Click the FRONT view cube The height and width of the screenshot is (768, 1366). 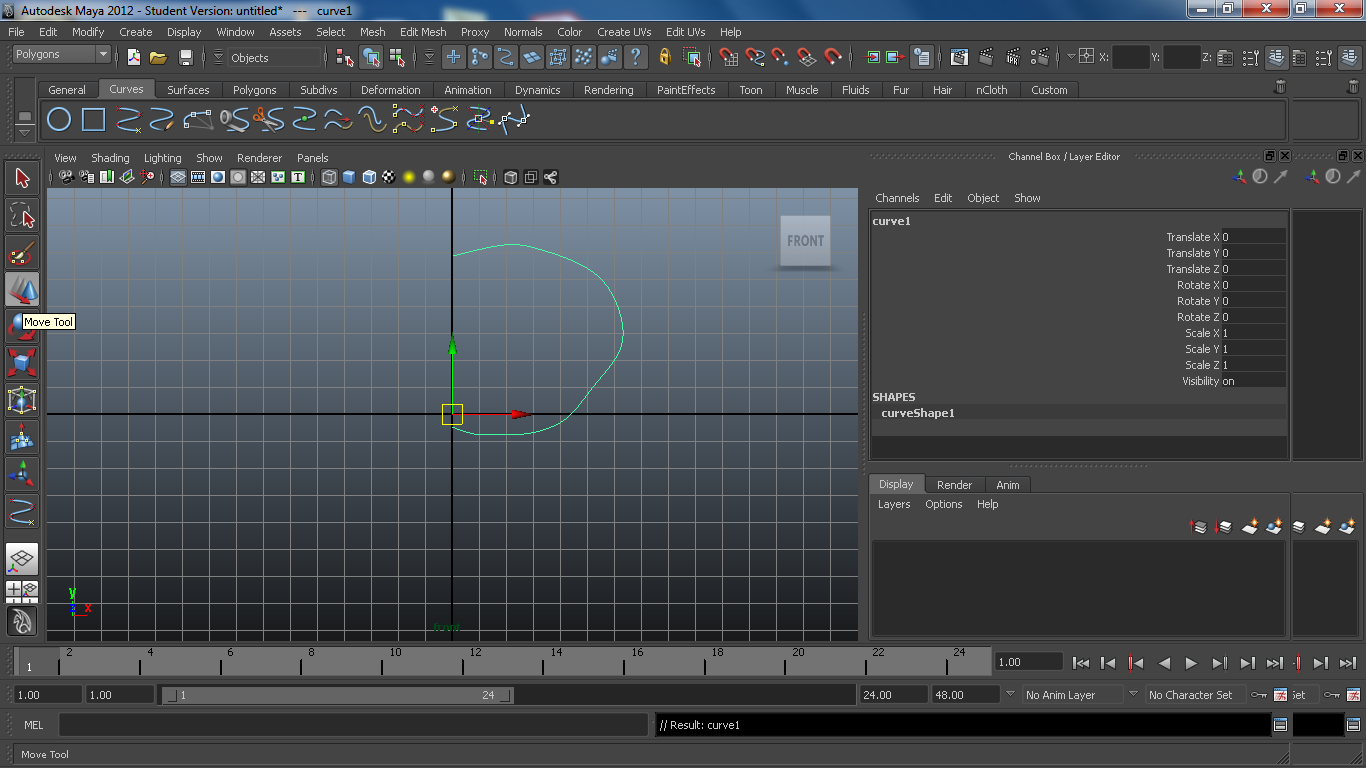tap(805, 241)
